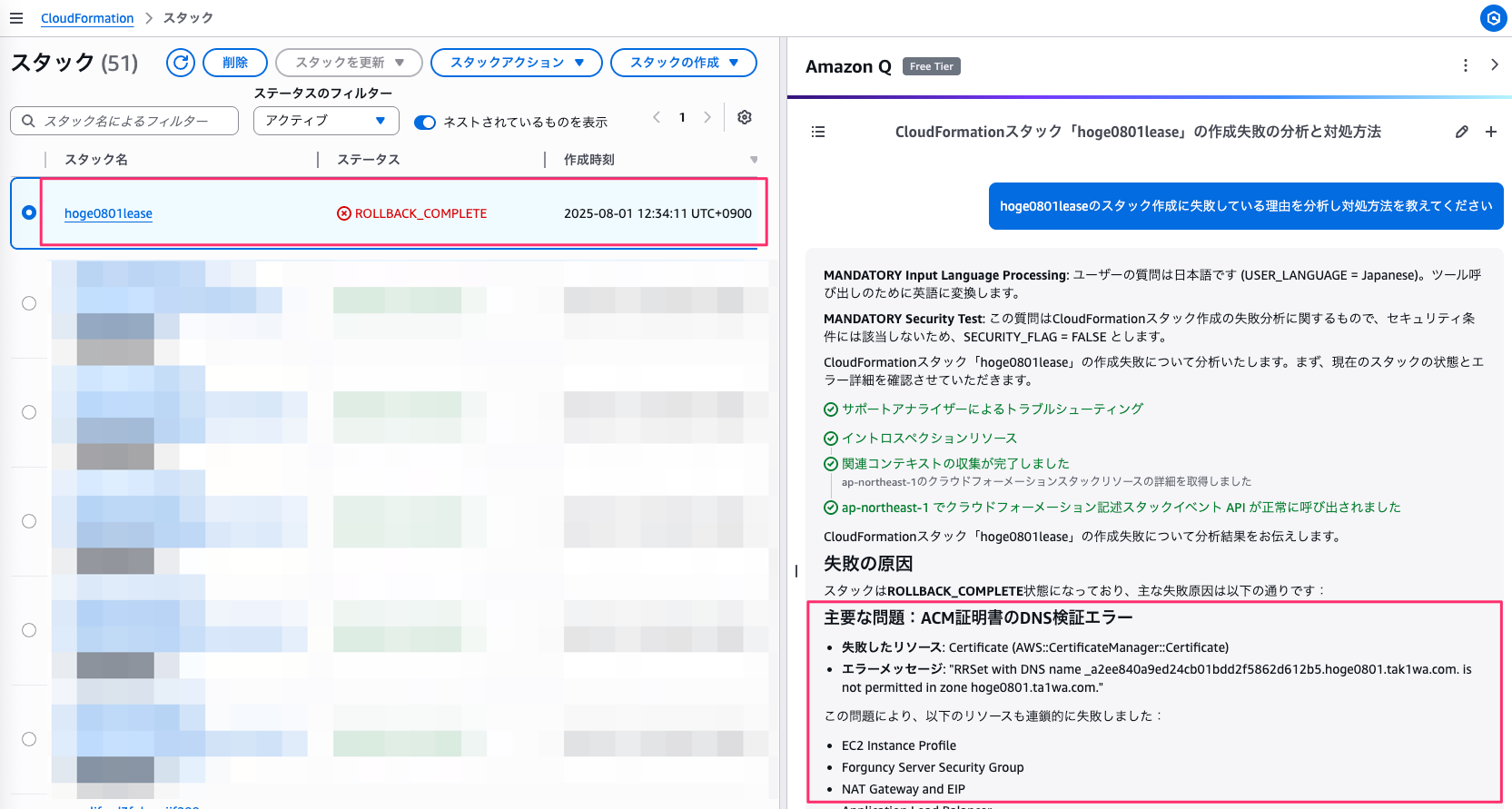Expand the ap-northeast-1 API call step
Image resolution: width=1512 pixels, height=809 pixels.
point(1112,508)
